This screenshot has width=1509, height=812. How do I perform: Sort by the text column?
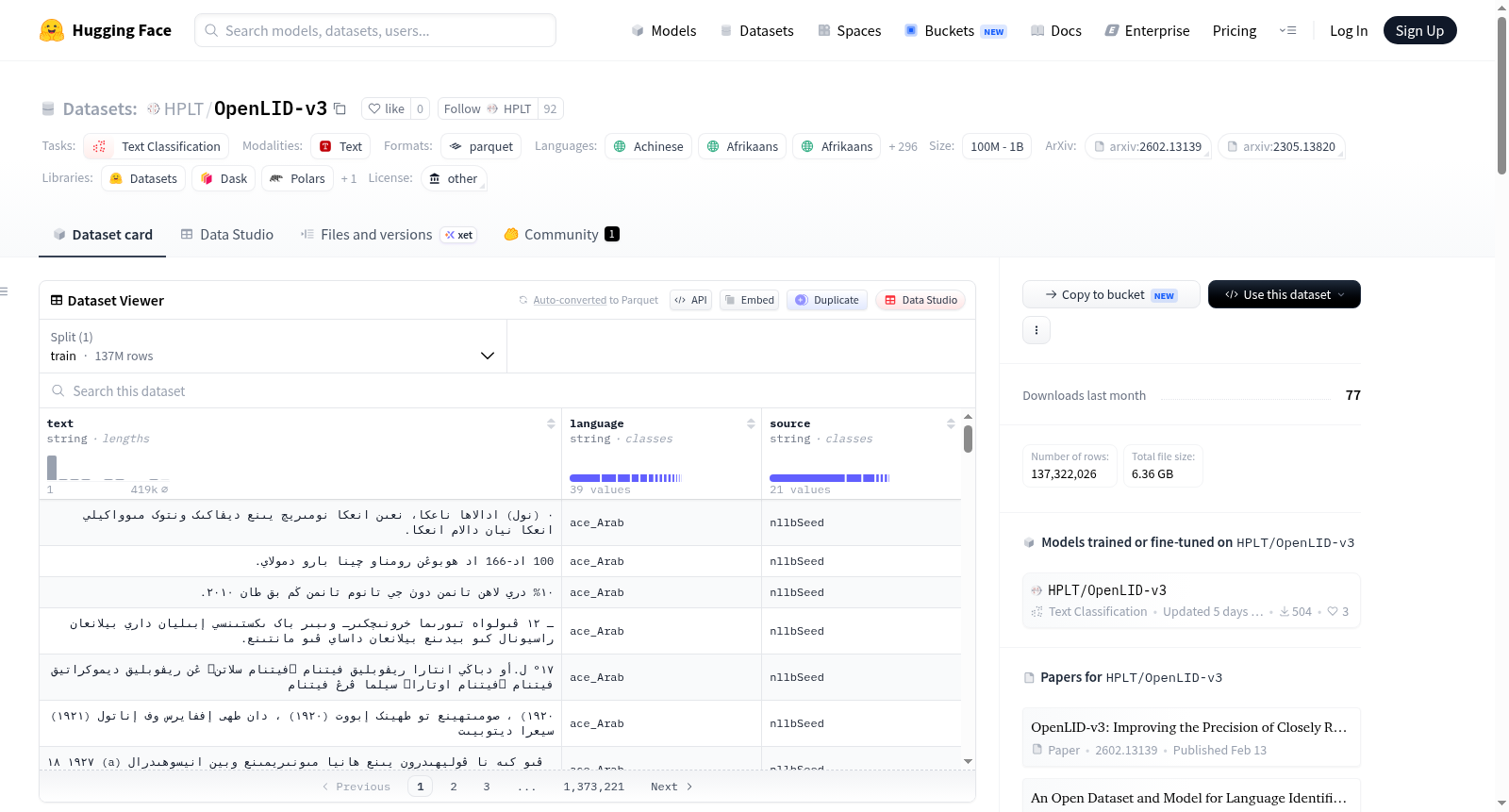coord(551,423)
